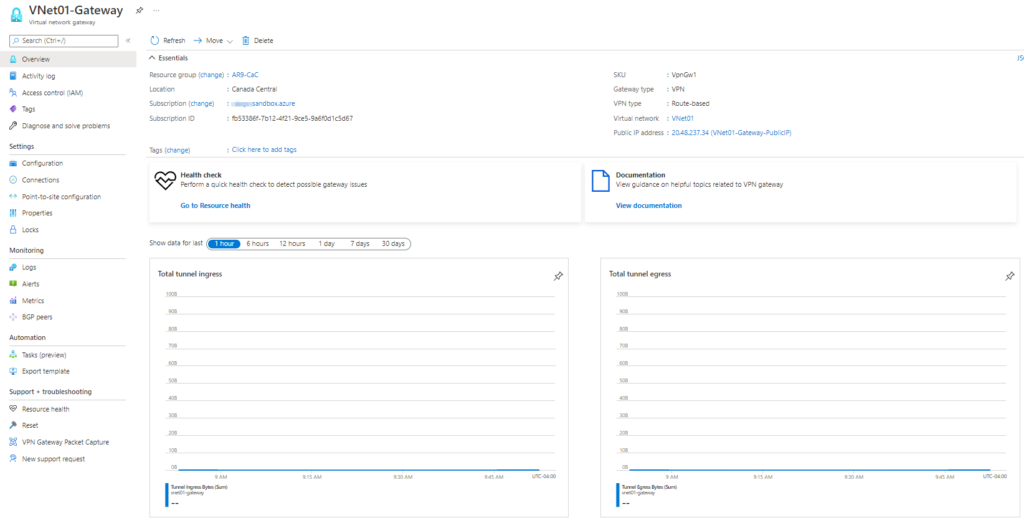Click the Total tunnel egress chart title
Viewport: 1024px width, 518px height.
(x=640, y=274)
